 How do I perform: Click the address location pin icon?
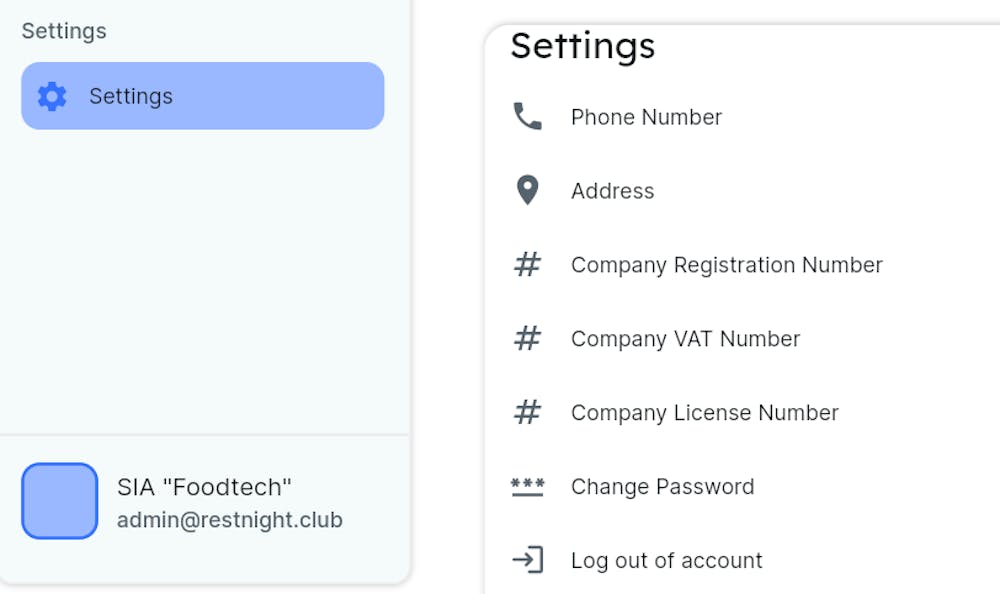click(527, 190)
